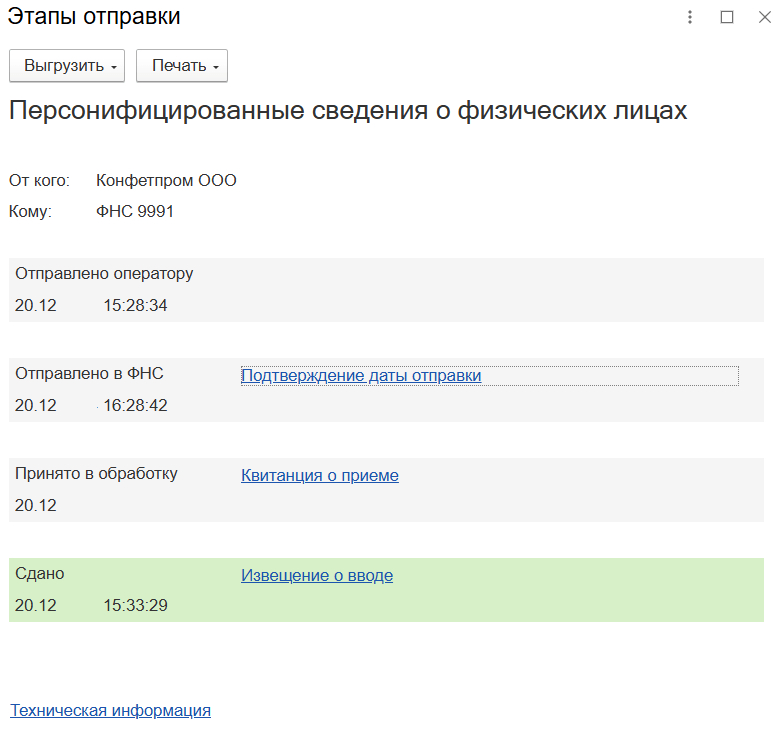Image resolution: width=780 pixels, height=730 pixels.
Task: Click the Персонифицированные сведения о физических лицах heading
Action: tap(348, 111)
